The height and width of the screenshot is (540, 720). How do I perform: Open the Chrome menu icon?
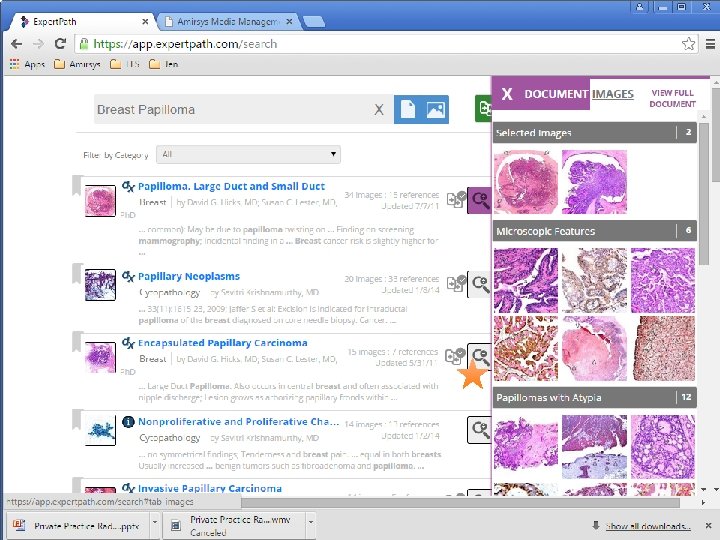point(710,44)
